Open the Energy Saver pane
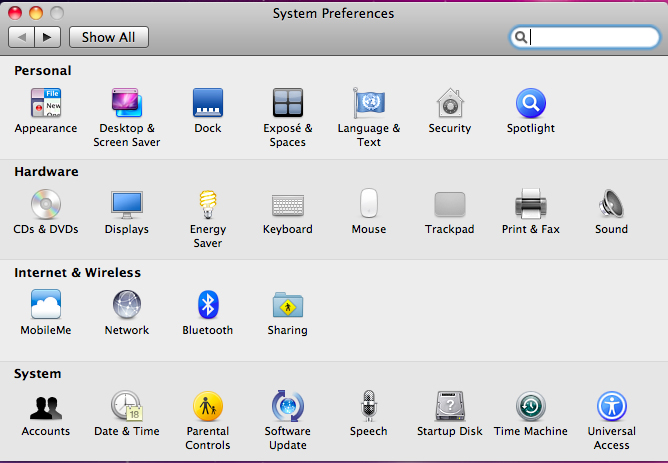 [x=207, y=204]
